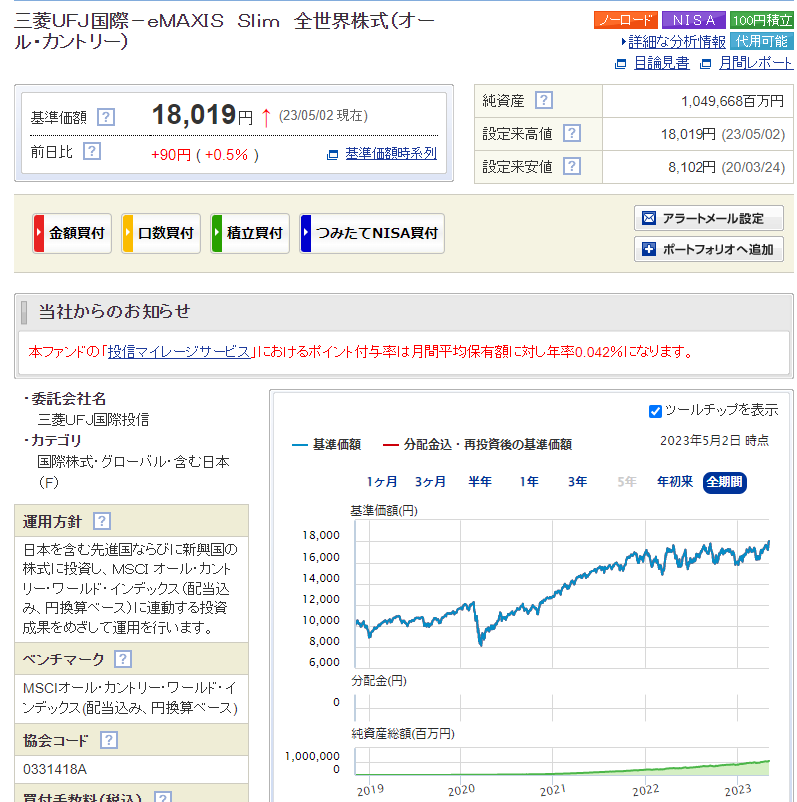This screenshot has height=802, width=797.
Task: Click the 積立買付 button
Action: click(250, 233)
